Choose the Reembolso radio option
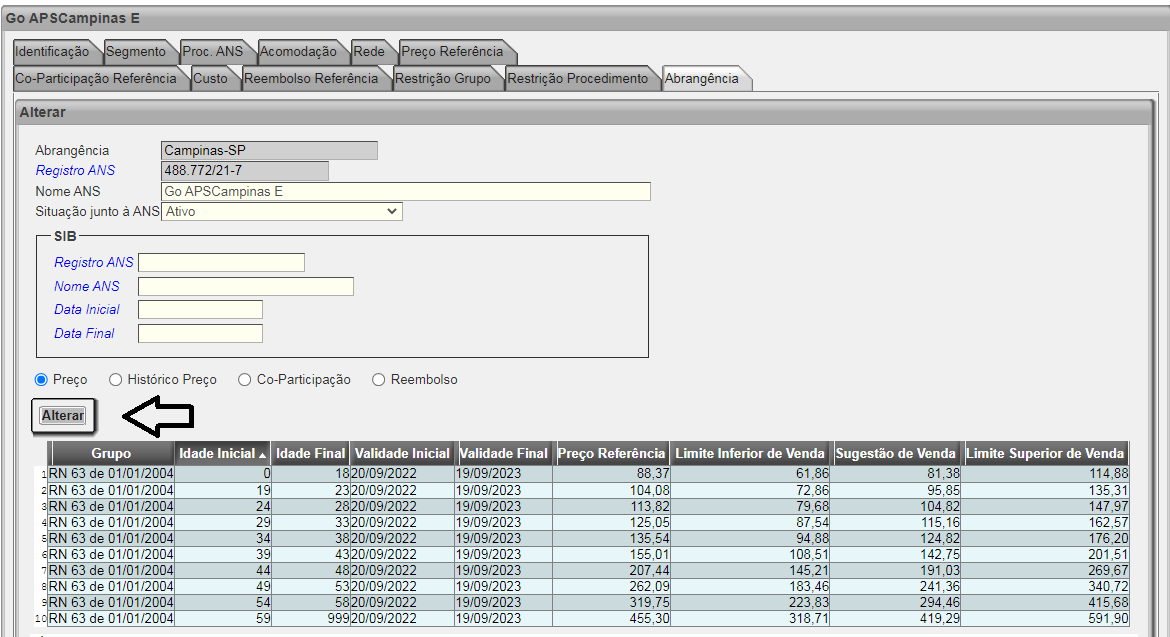The width and height of the screenshot is (1170, 637). click(x=379, y=380)
